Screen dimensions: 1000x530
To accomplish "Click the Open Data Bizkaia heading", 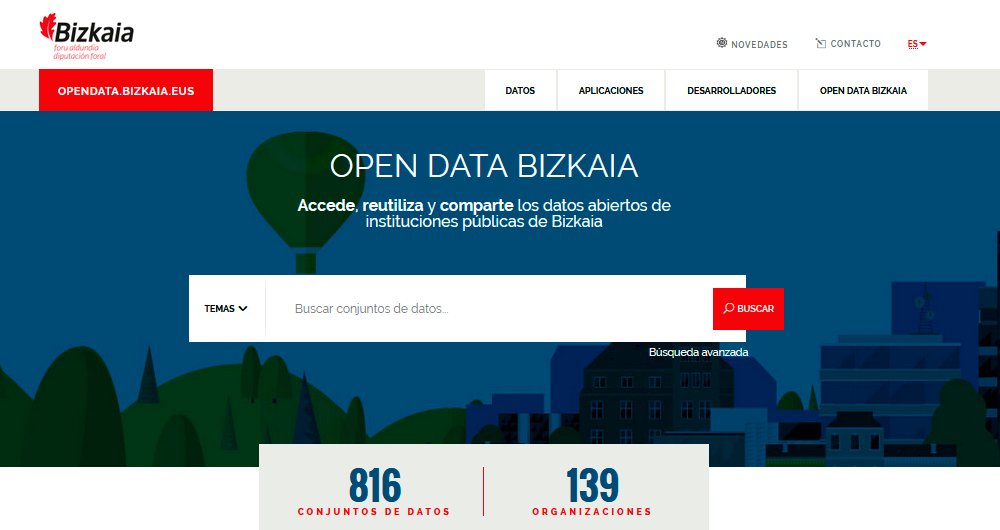I will click(x=484, y=166).
